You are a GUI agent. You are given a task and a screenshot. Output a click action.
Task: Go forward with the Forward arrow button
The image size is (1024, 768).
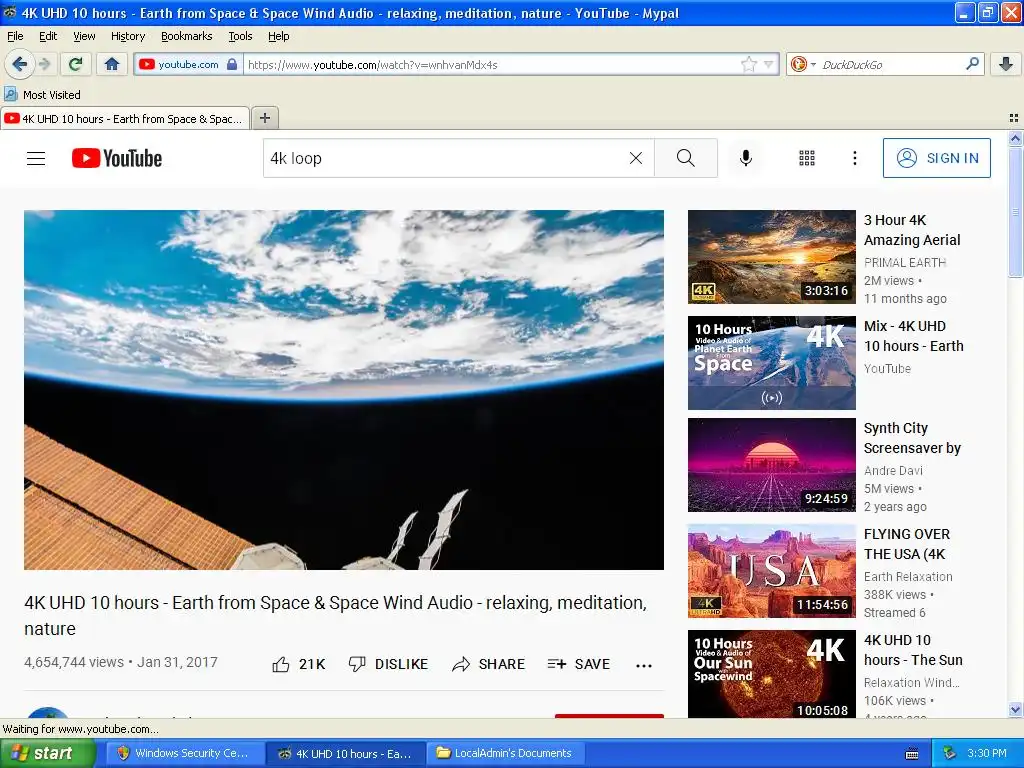click(44, 64)
